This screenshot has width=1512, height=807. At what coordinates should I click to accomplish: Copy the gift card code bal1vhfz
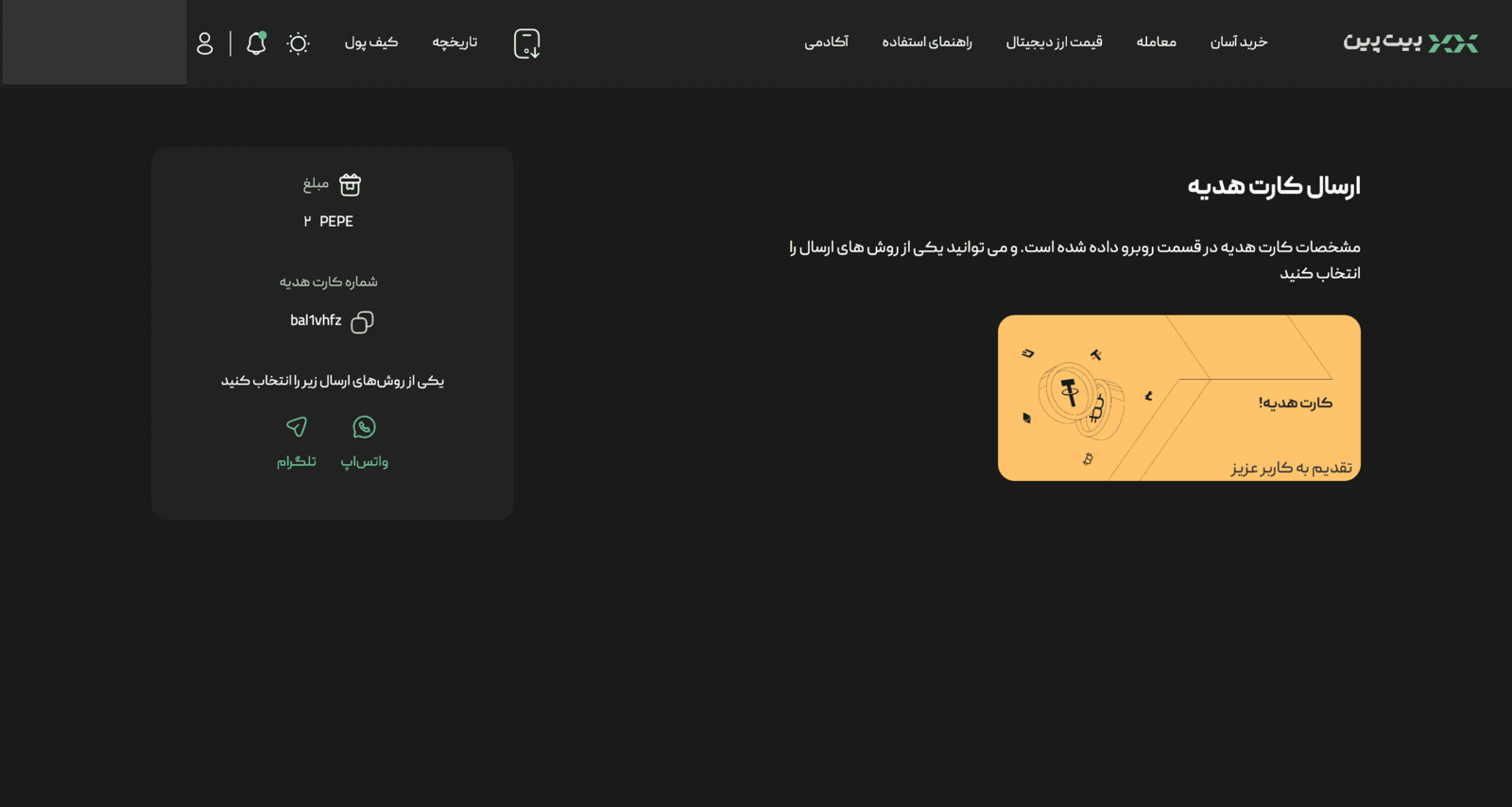click(362, 322)
